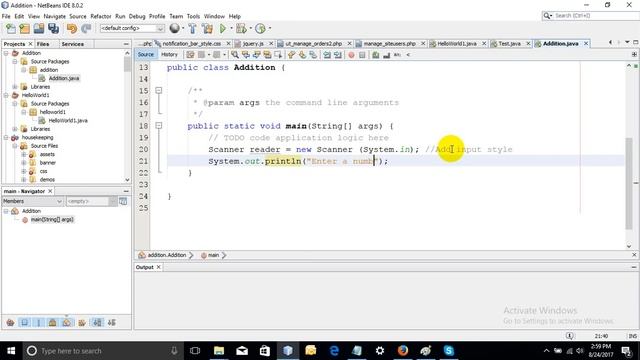Screen dimensions: 640x360
Task: Click the Stop Macro Recording icon
Action: pos(362,55)
